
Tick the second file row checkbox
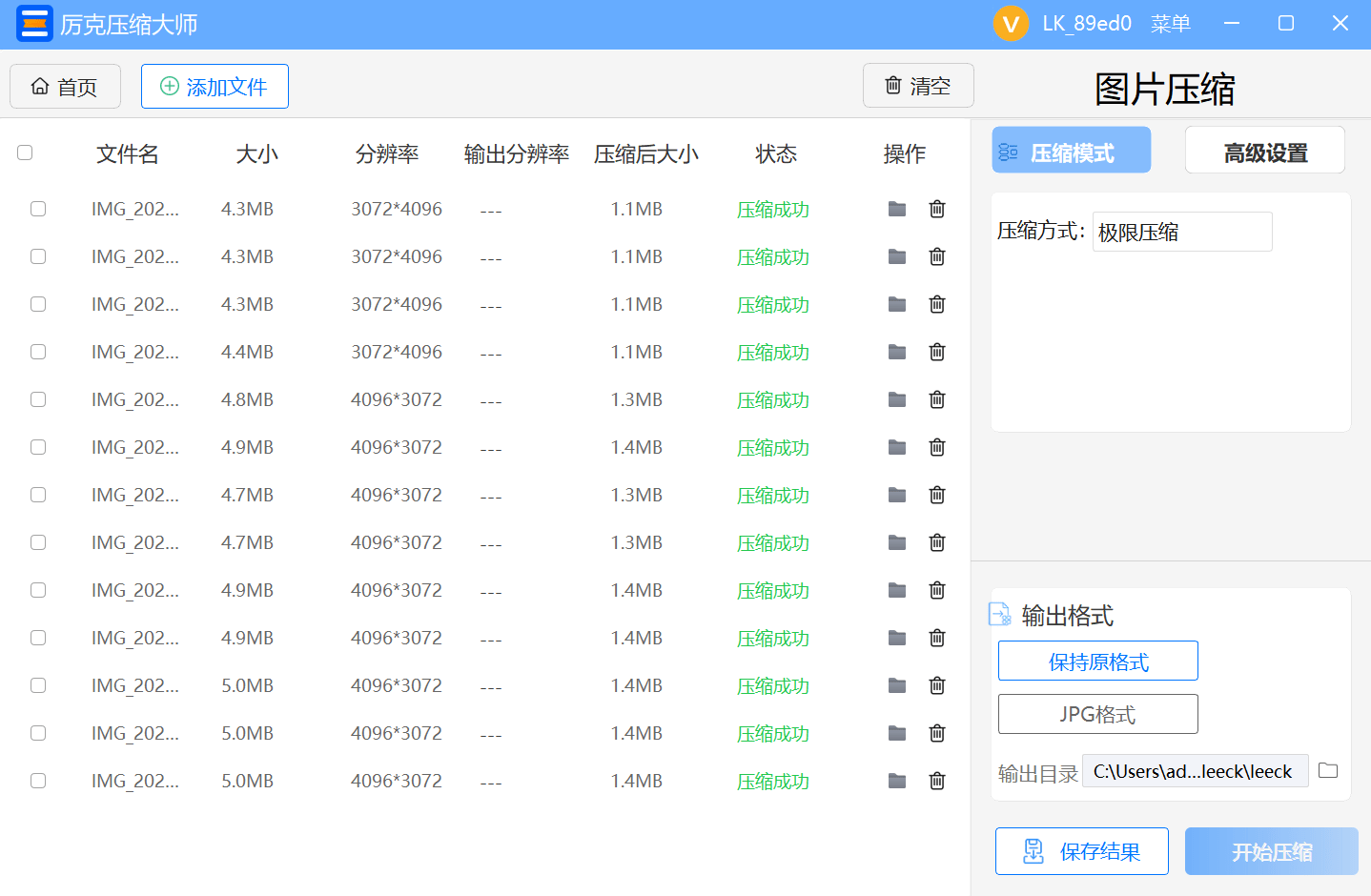pos(38,256)
